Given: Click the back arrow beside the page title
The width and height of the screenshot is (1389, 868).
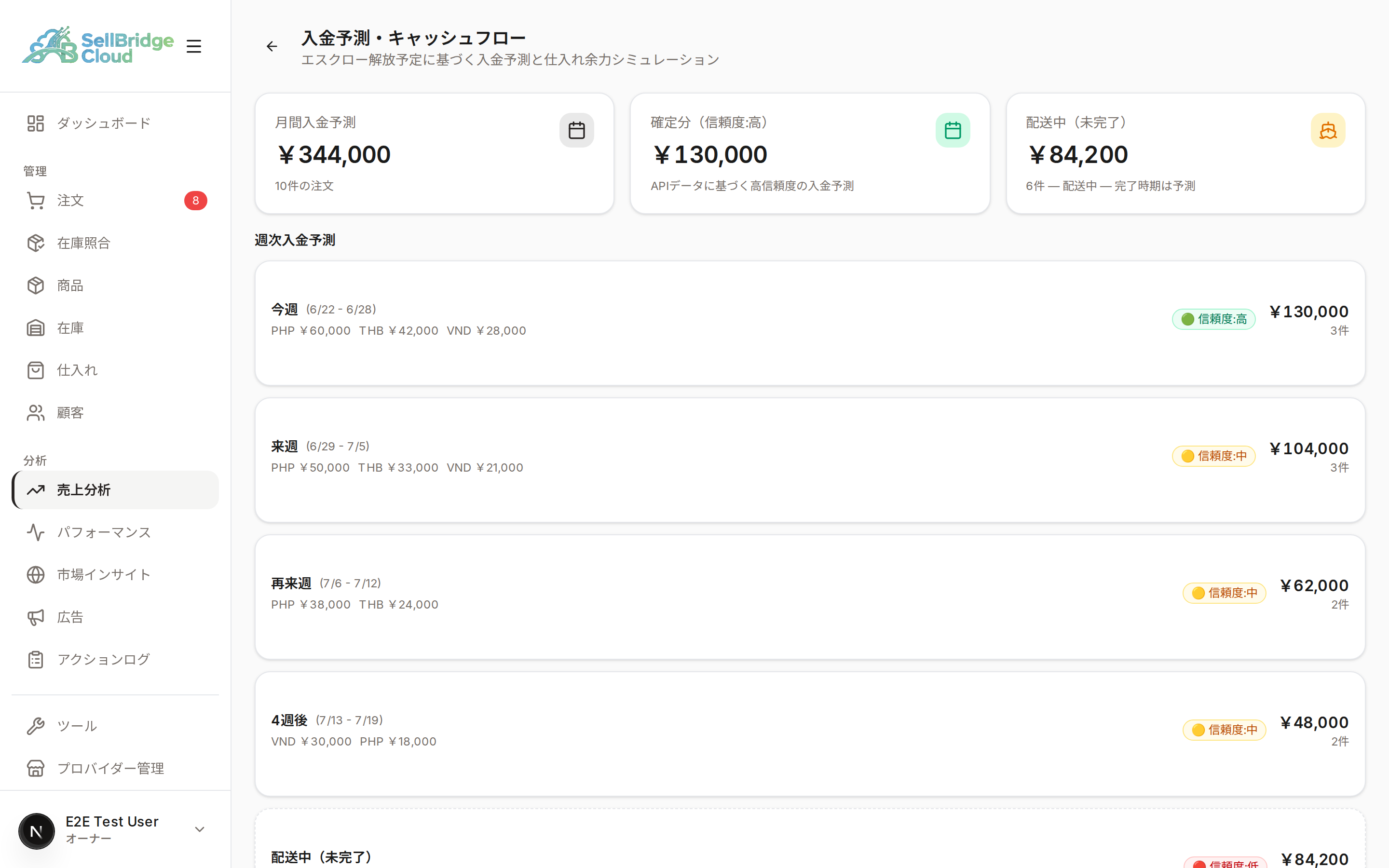Looking at the screenshot, I should pos(272,46).
